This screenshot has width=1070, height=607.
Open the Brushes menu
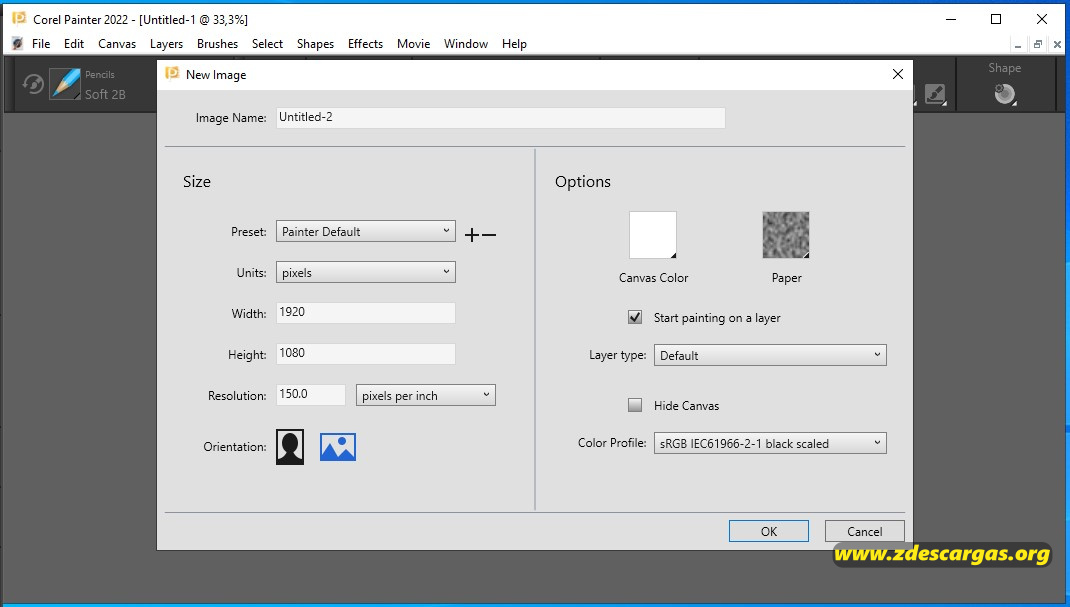click(x=218, y=44)
